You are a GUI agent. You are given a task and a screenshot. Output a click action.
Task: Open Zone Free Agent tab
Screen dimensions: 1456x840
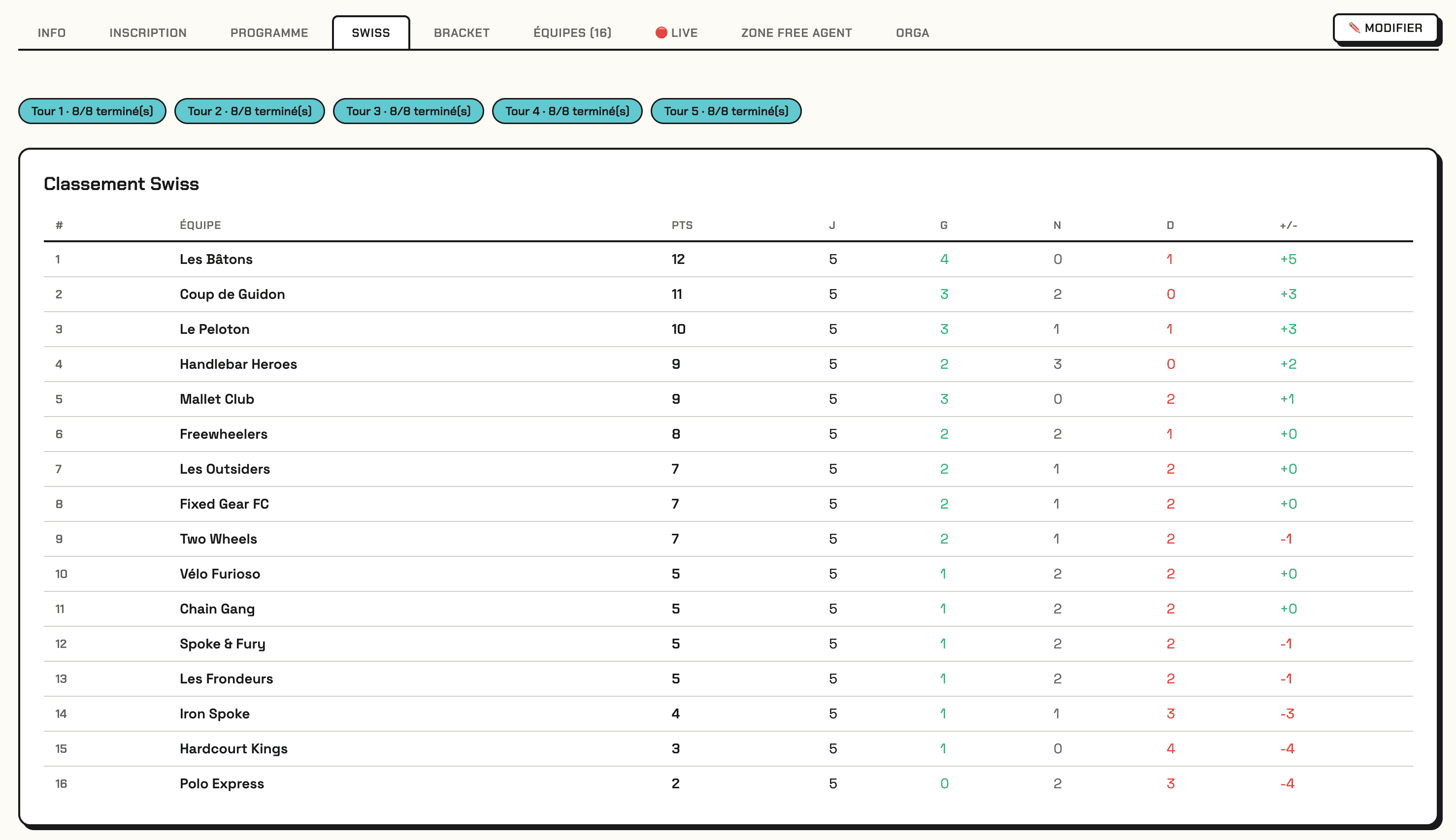[796, 33]
